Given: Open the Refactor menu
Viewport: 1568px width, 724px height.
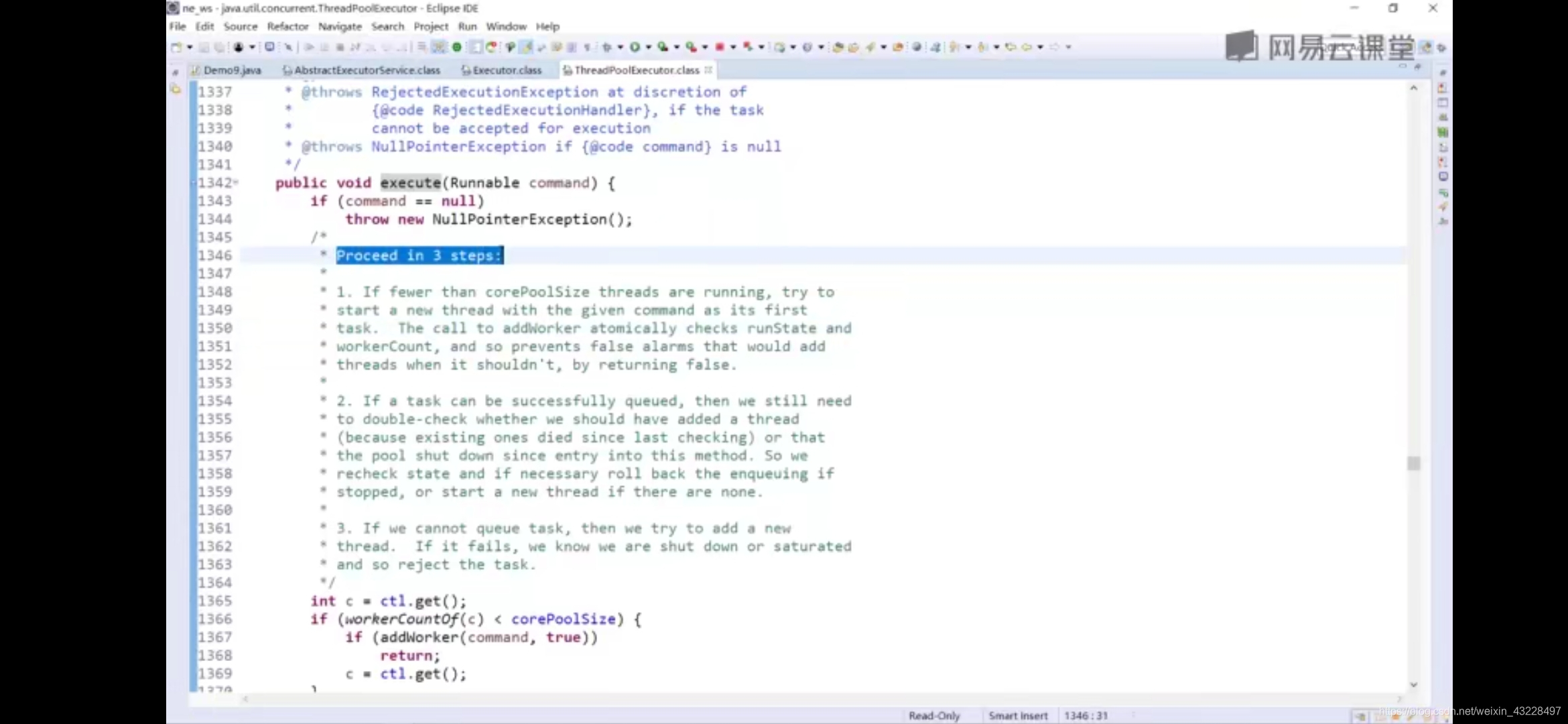Looking at the screenshot, I should click(287, 26).
